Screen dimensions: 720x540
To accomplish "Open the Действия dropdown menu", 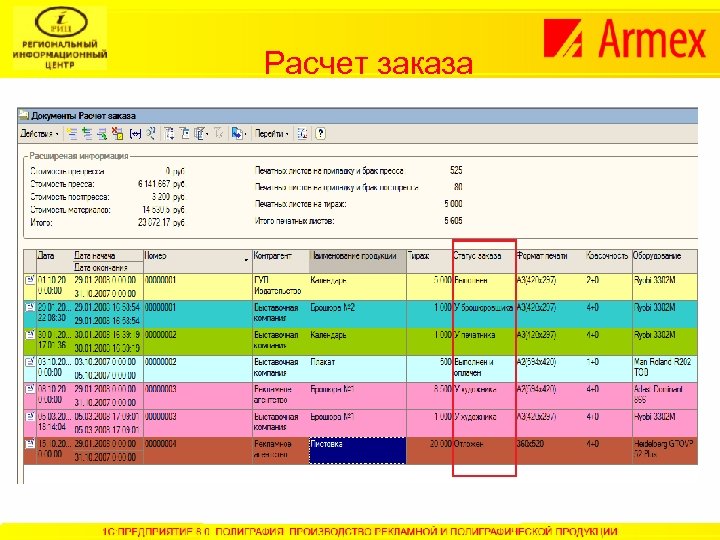I will (39, 134).
